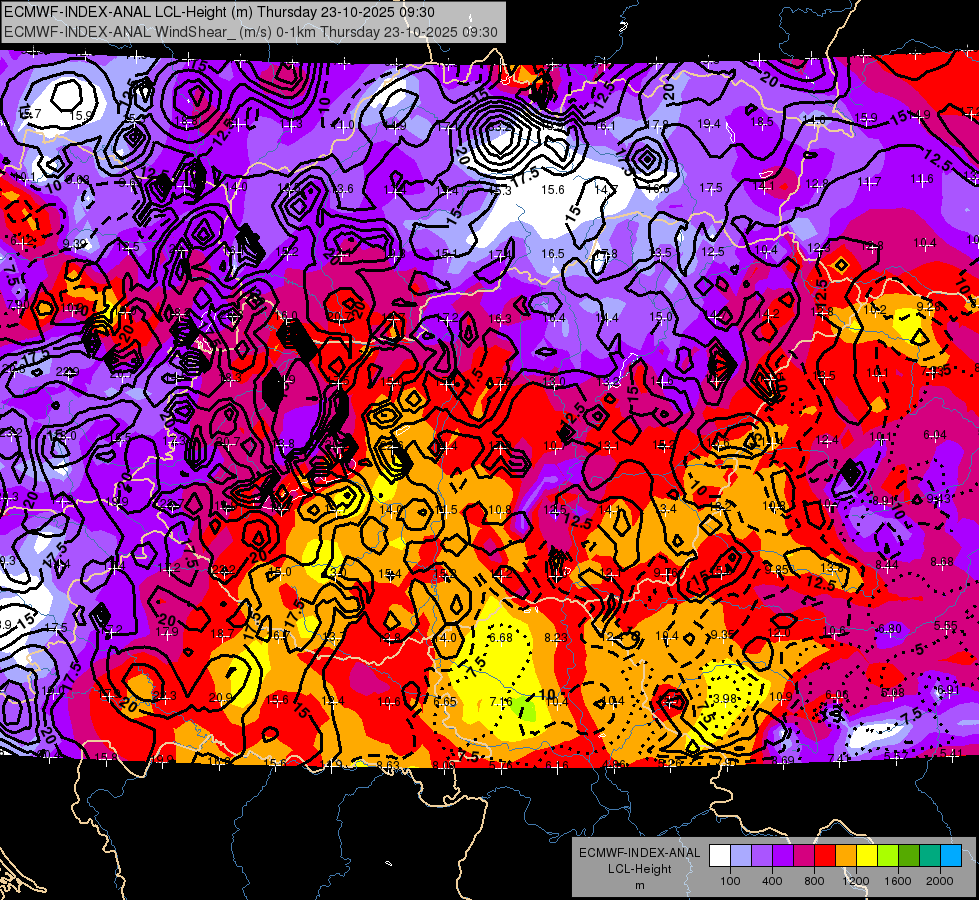Click the WindShear 0-1km title line
979x900 pixels.
pyautogui.click(x=251, y=32)
